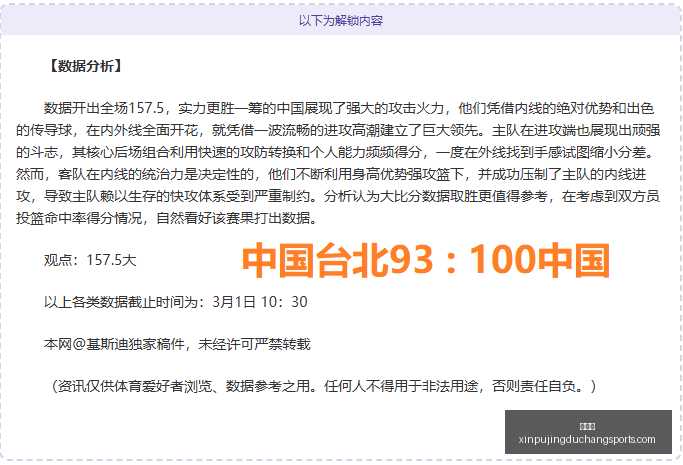Click the 以上各类数据截止时间为：3月1日 10：30 line
683x465 pixels.
pyautogui.click(x=176, y=302)
